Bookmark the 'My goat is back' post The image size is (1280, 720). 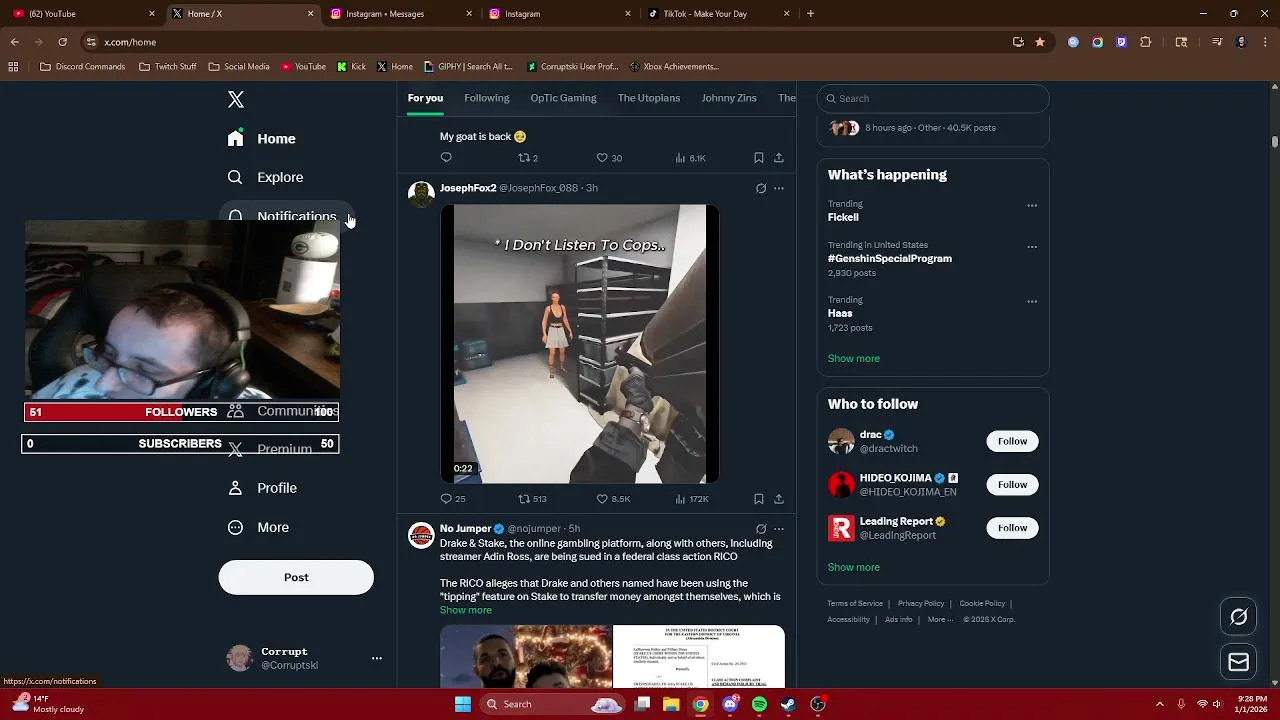[x=759, y=157]
